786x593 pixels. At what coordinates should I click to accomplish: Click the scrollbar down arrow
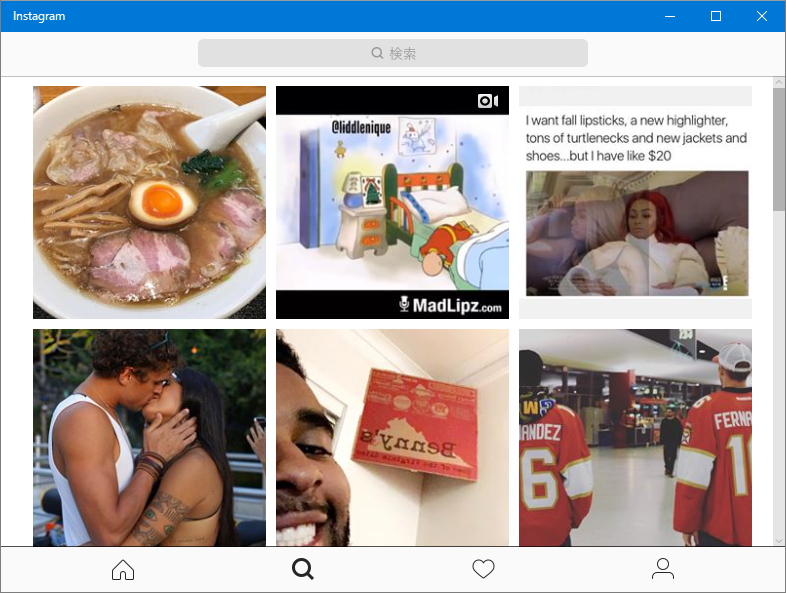(x=779, y=540)
